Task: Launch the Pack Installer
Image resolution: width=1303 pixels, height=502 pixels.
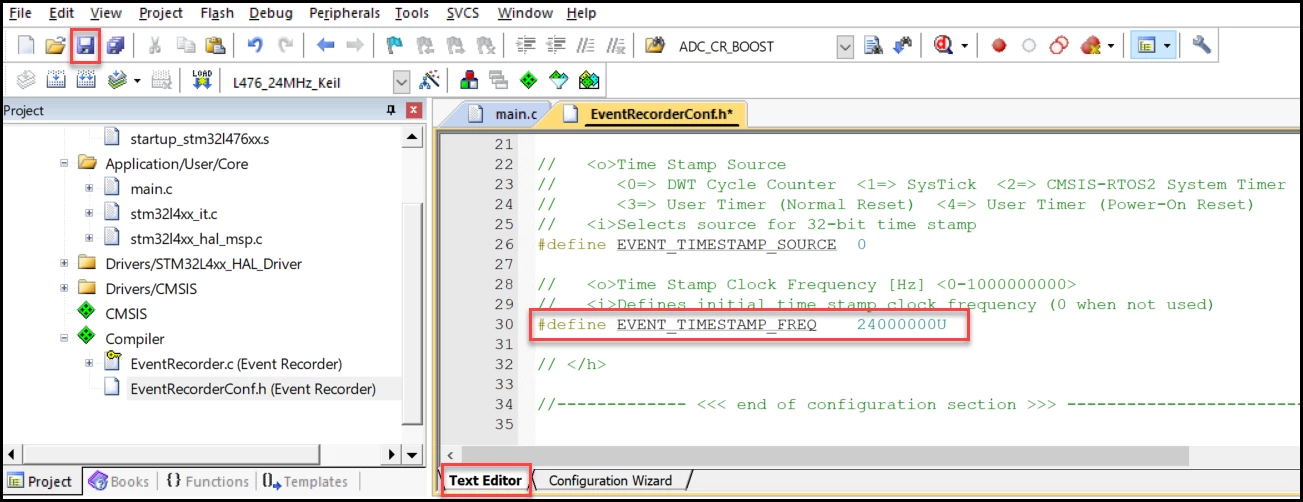Action: (589, 80)
